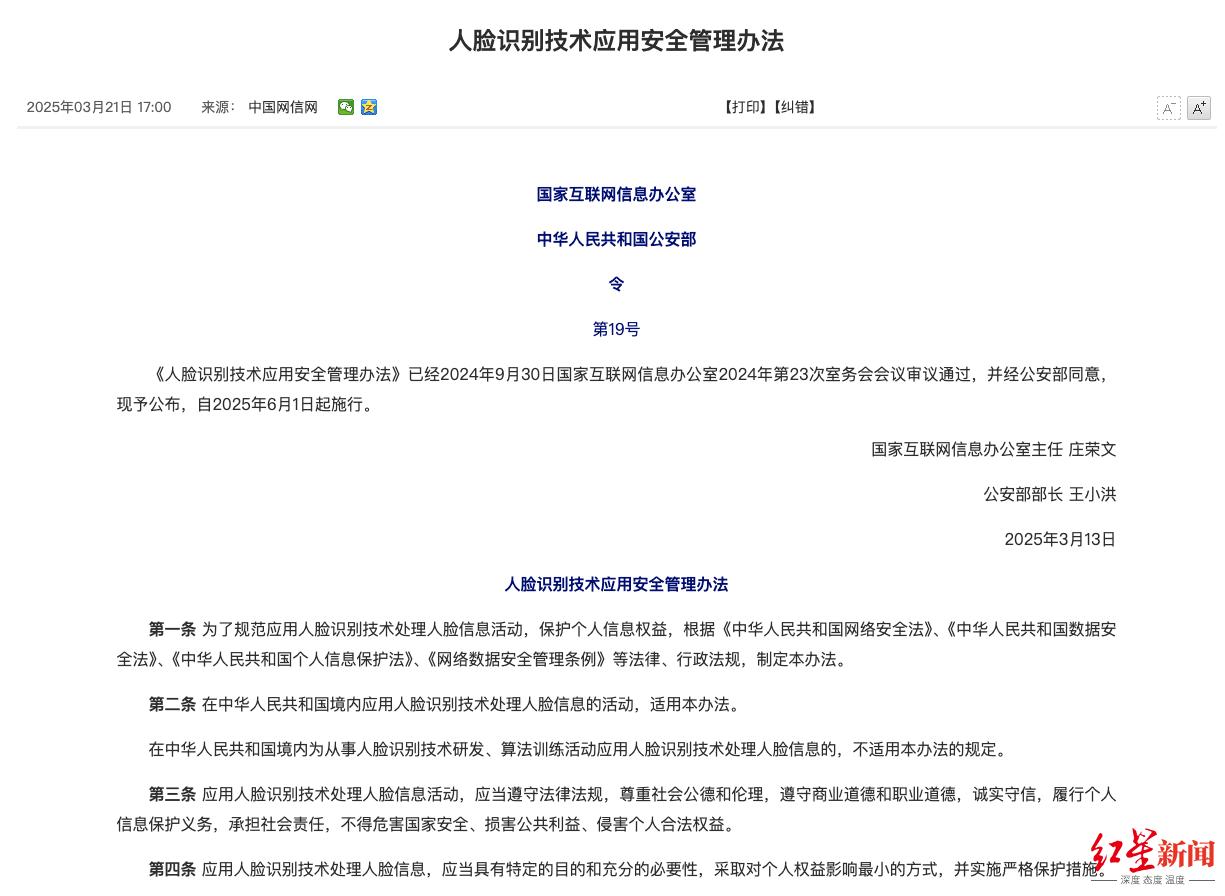Click the blue centered subtitle above 第一条
Image resolution: width=1225 pixels, height=896 pixels.
coord(616,584)
